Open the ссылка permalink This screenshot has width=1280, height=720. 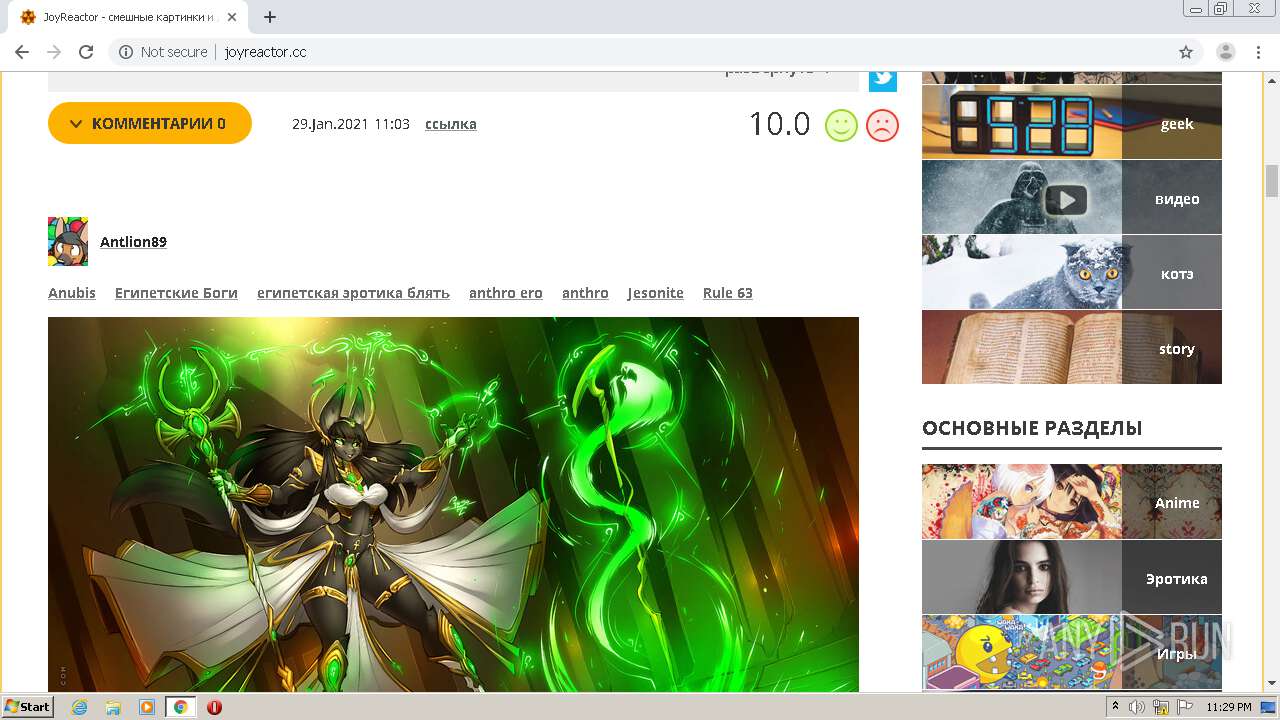coord(450,124)
